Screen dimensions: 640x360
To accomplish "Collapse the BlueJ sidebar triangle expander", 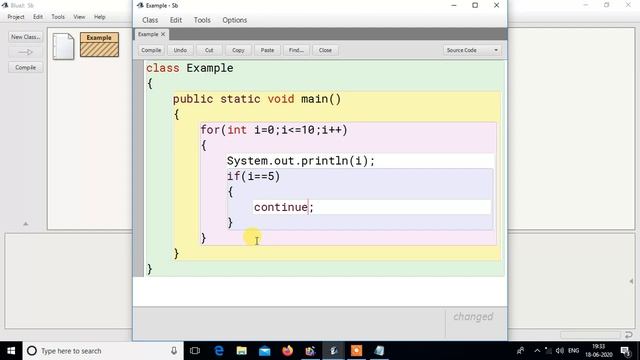I will coord(25,224).
